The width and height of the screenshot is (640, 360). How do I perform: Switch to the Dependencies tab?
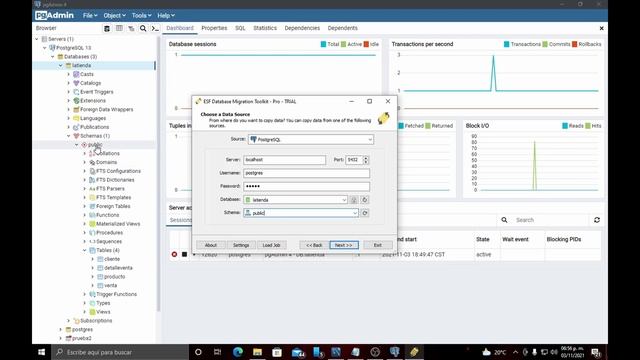pyautogui.click(x=302, y=28)
